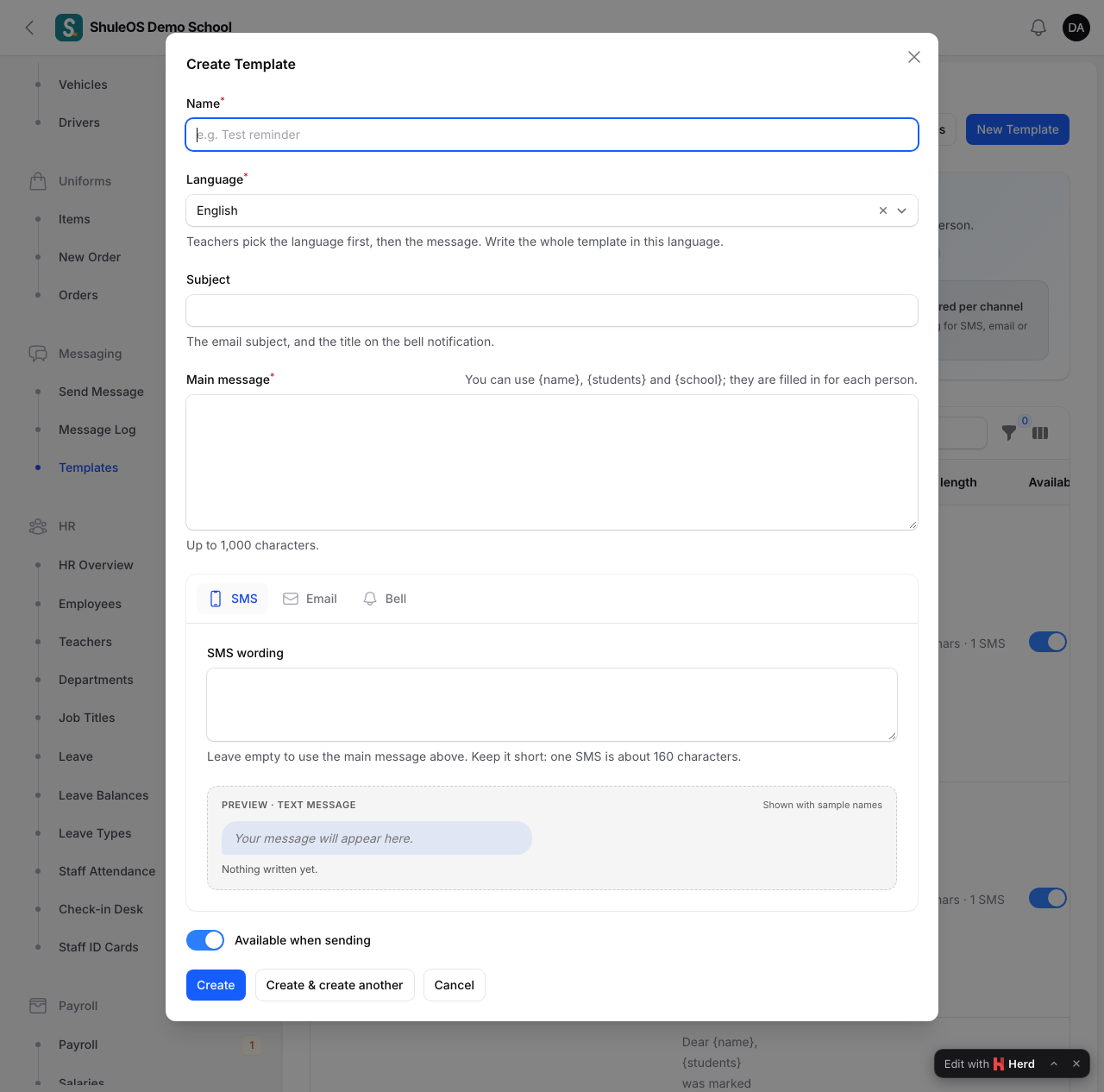Click the Payroll section icon in sidebar
Screen dimensions: 1104x1092
point(38,1006)
